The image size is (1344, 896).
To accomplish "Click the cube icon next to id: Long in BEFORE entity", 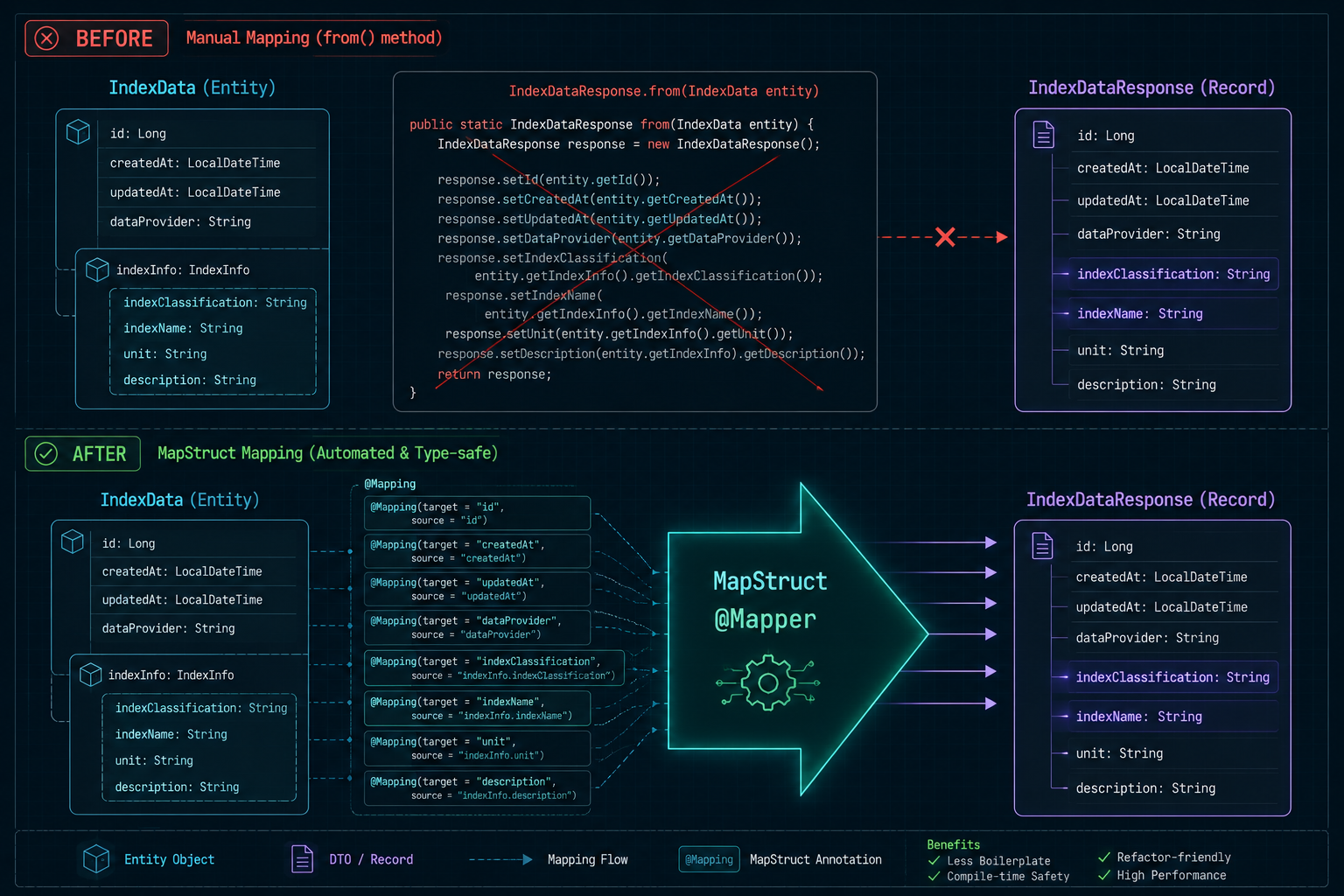I will click(x=78, y=132).
